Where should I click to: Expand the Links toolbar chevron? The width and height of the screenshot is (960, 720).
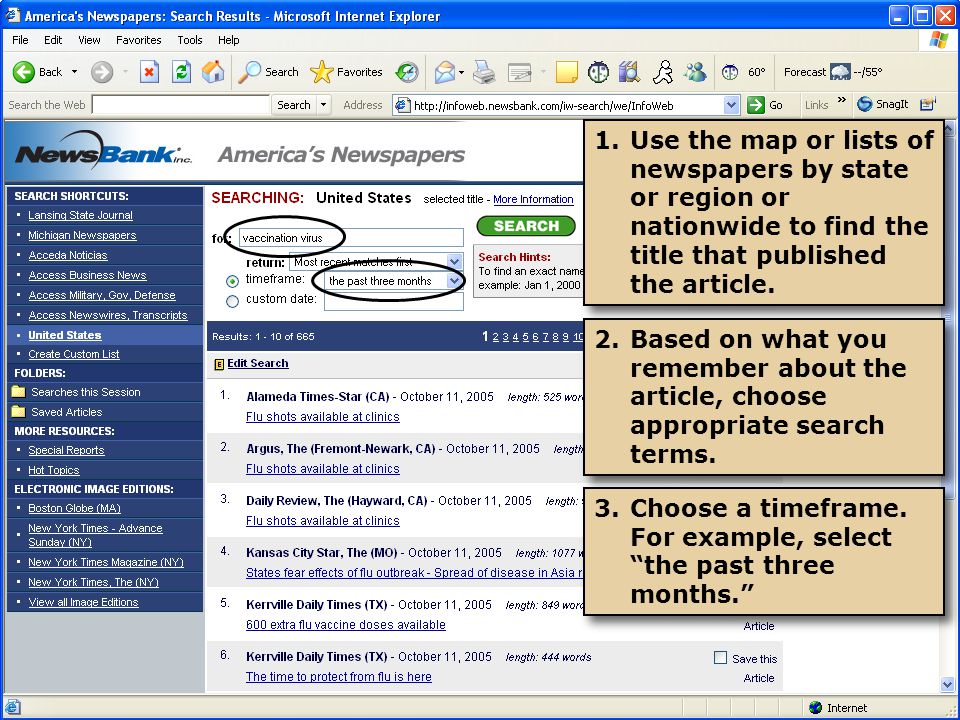tap(842, 100)
